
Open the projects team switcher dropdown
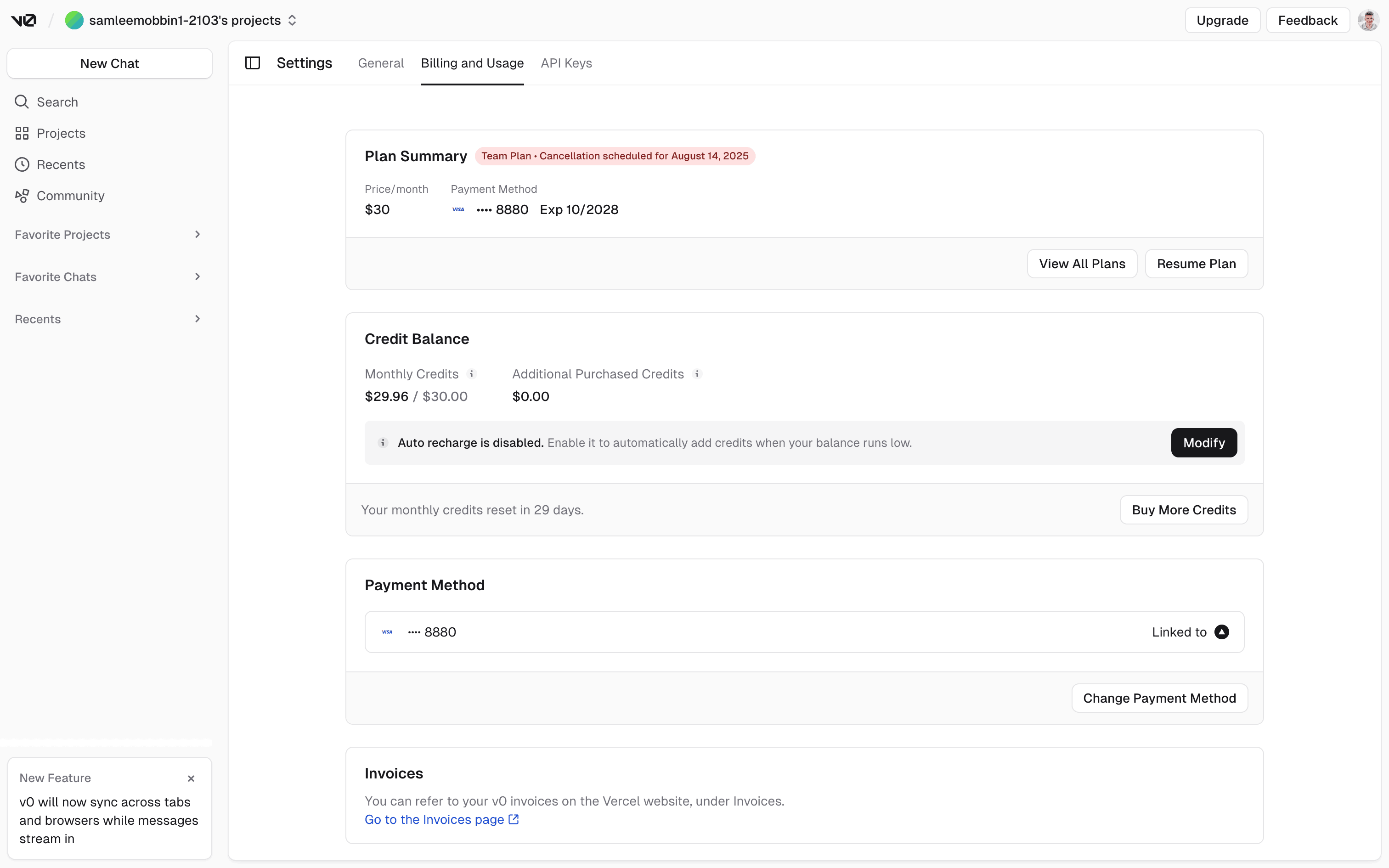click(x=292, y=21)
